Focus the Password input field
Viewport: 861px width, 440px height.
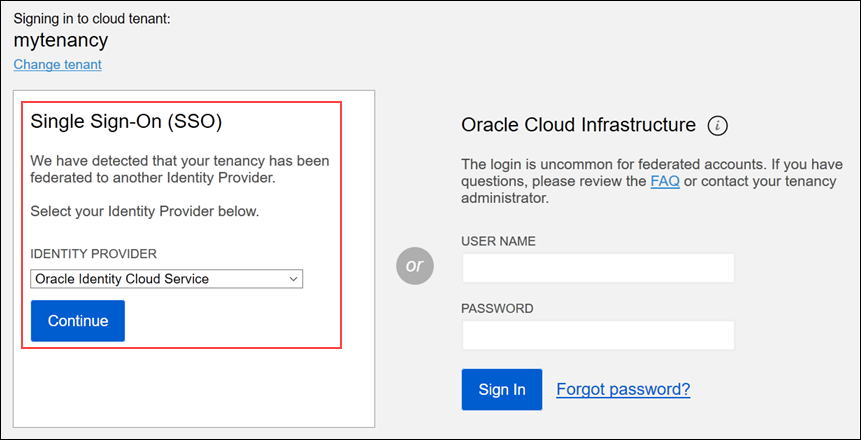tap(598, 335)
